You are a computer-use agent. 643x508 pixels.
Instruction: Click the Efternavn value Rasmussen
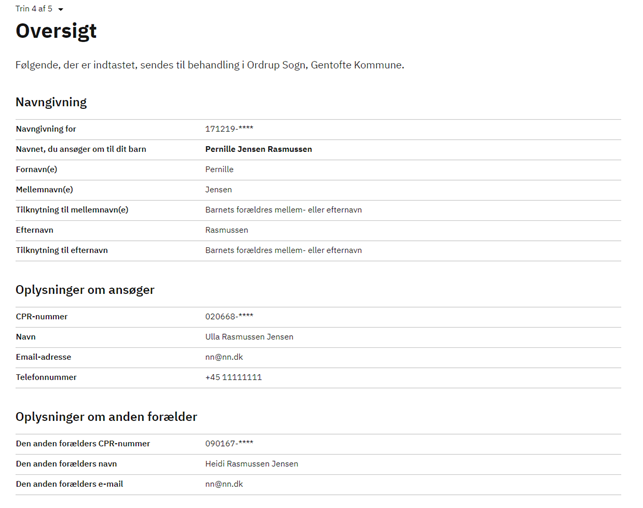[227, 230]
